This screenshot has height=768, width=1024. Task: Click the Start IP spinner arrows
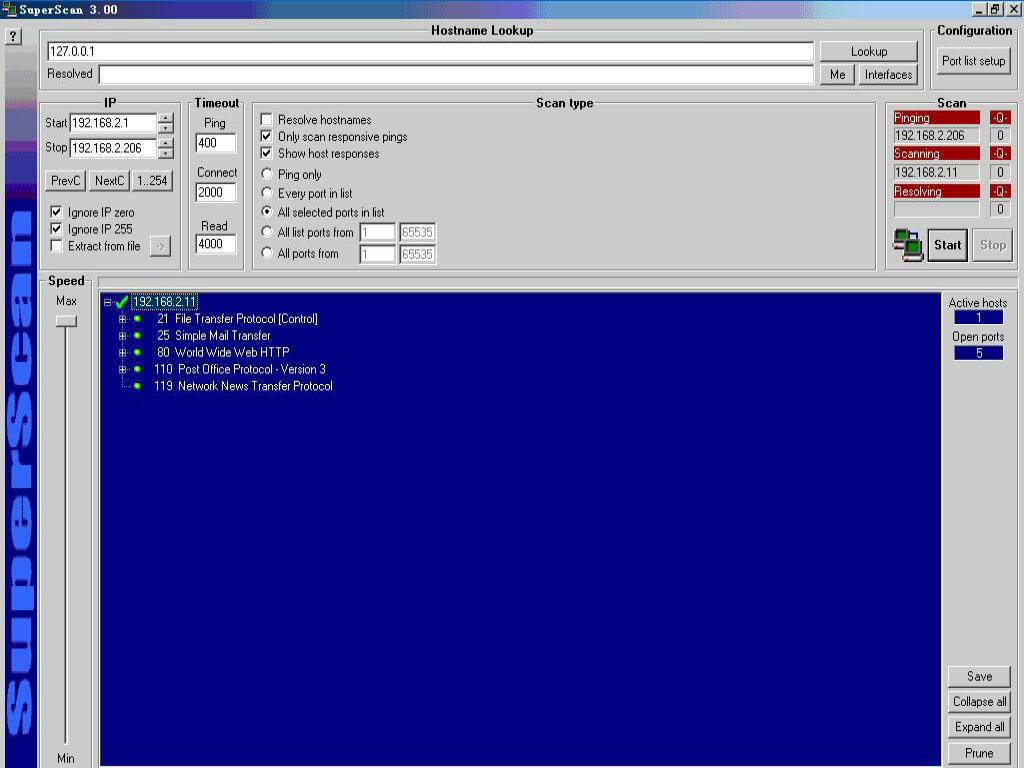(x=166, y=123)
